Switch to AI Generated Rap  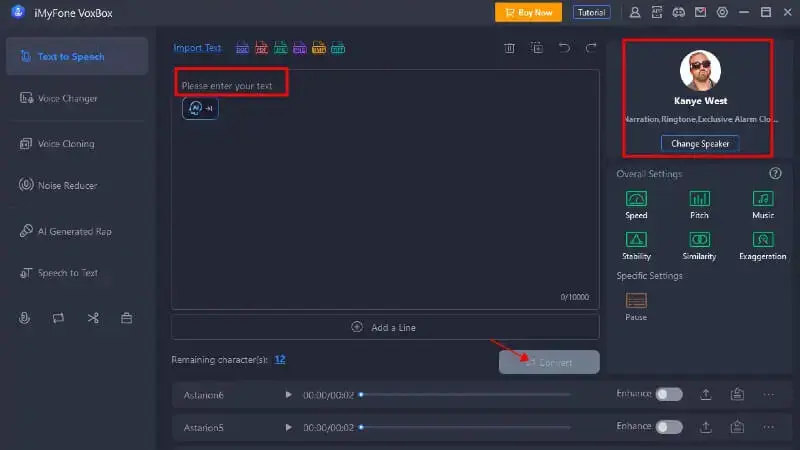coord(77,231)
